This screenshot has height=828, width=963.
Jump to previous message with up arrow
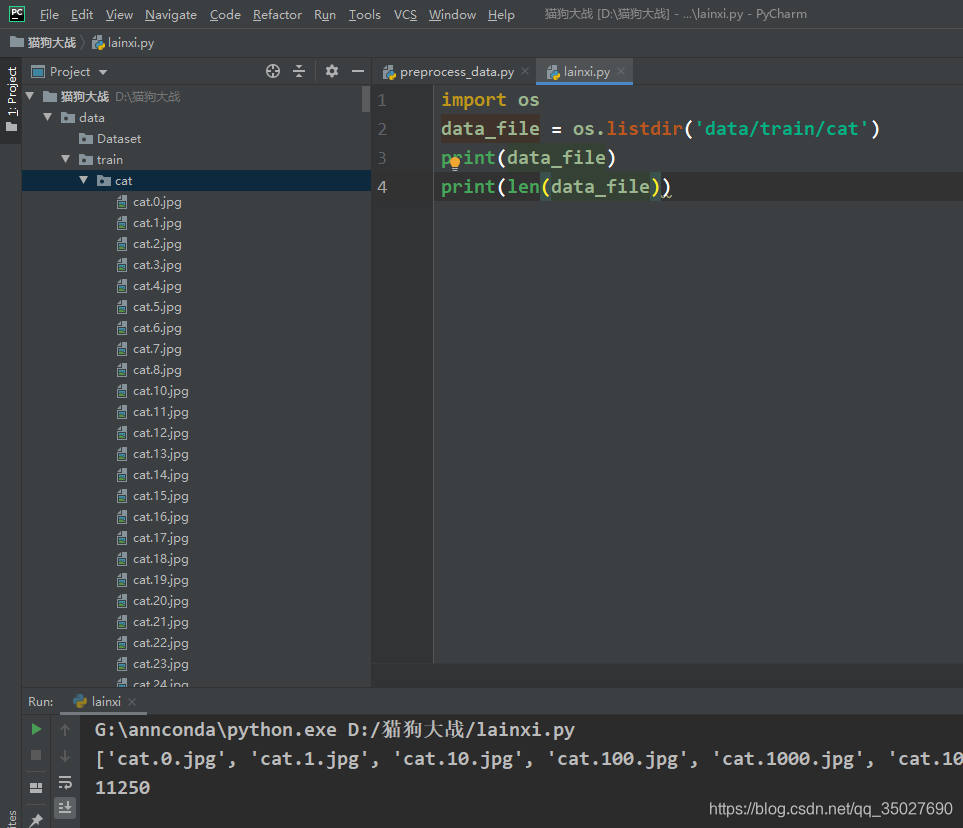point(64,729)
